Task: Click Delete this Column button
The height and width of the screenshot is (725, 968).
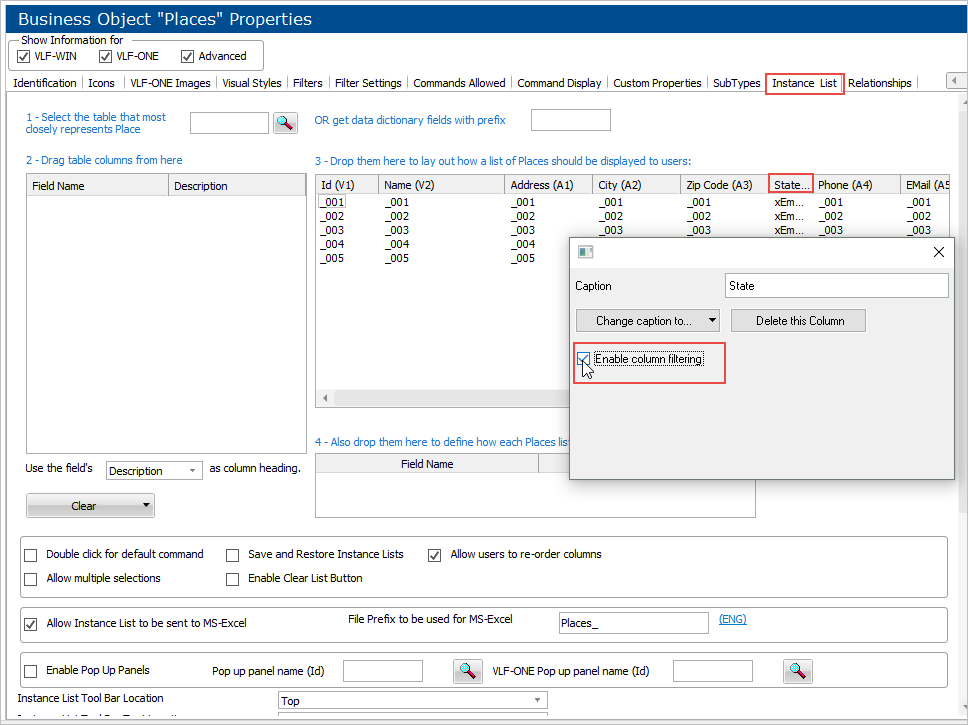Action: 797,321
